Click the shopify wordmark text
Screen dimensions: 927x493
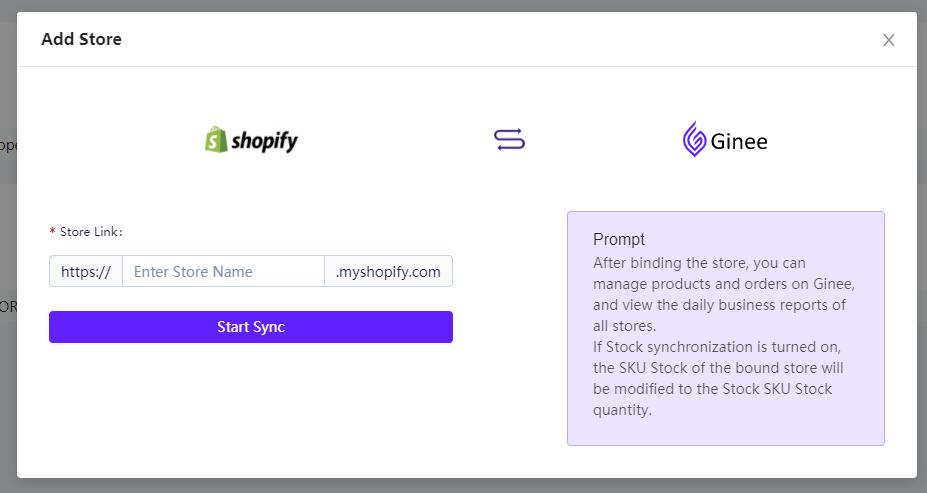pyautogui.click(x=264, y=141)
